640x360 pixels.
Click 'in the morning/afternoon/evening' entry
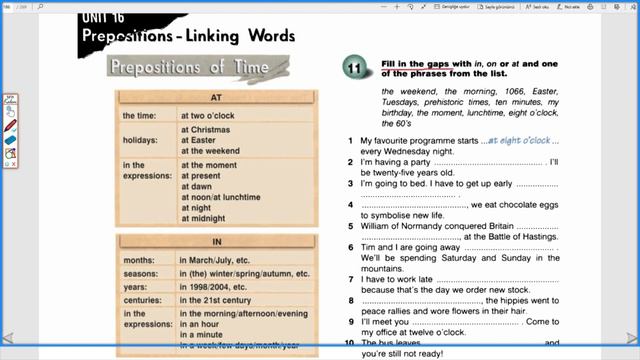244,313
